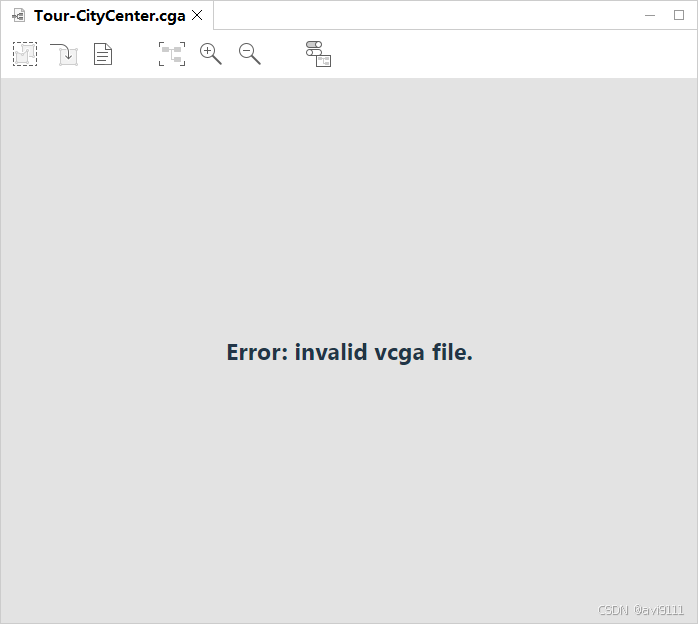Click the assign rule to shape icon
The height and width of the screenshot is (624, 698).
(x=64, y=54)
